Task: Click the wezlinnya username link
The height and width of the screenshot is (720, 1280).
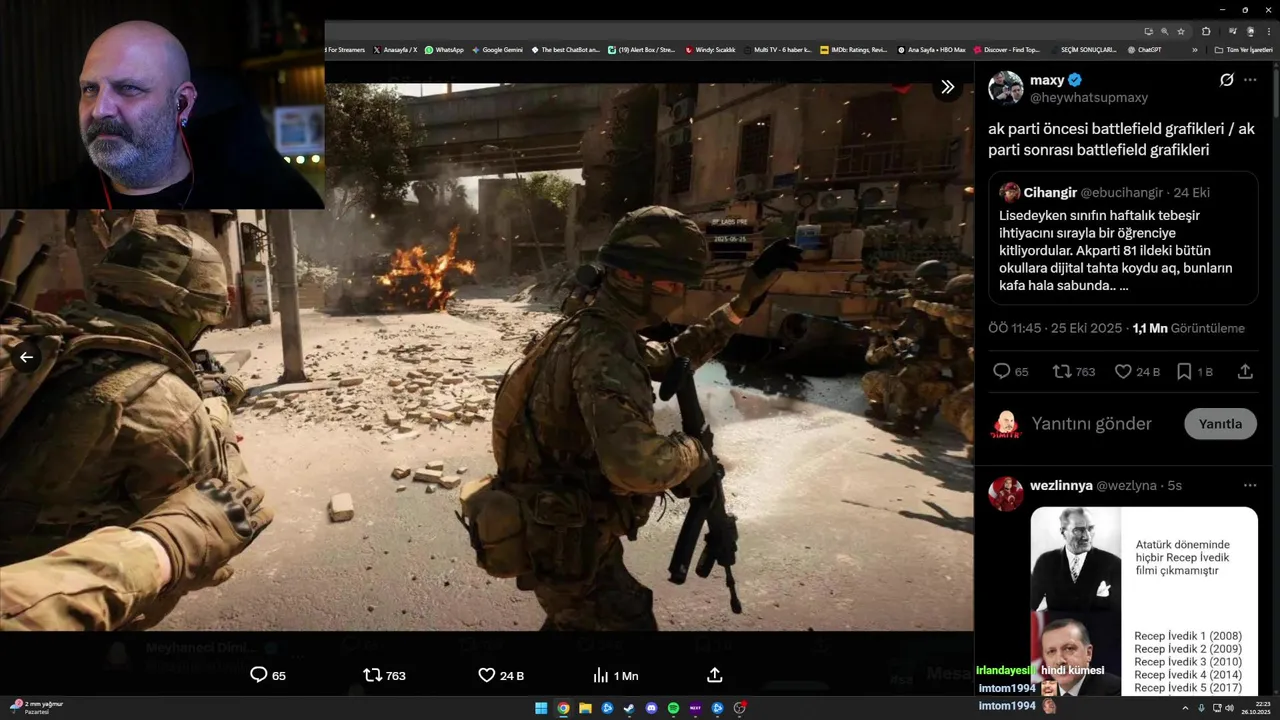Action: 1061,485
